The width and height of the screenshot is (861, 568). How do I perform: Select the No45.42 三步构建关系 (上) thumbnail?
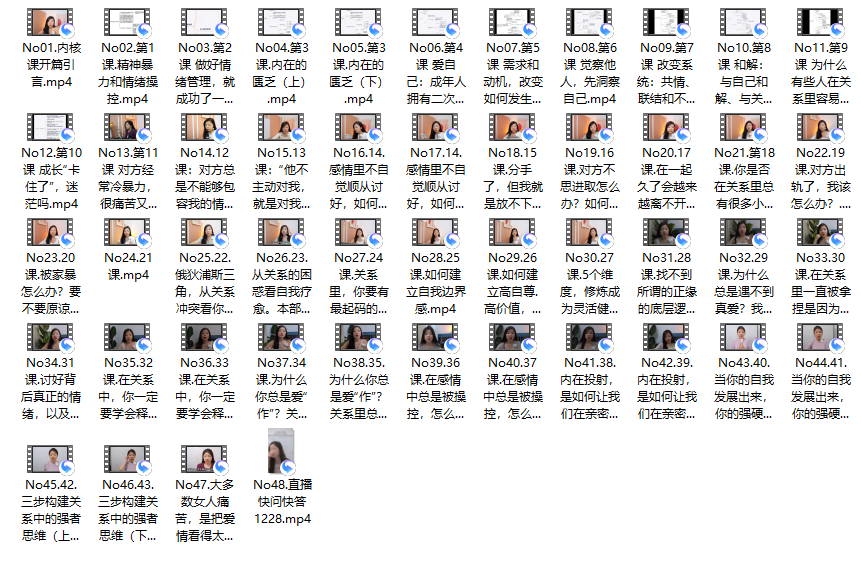tap(51, 459)
